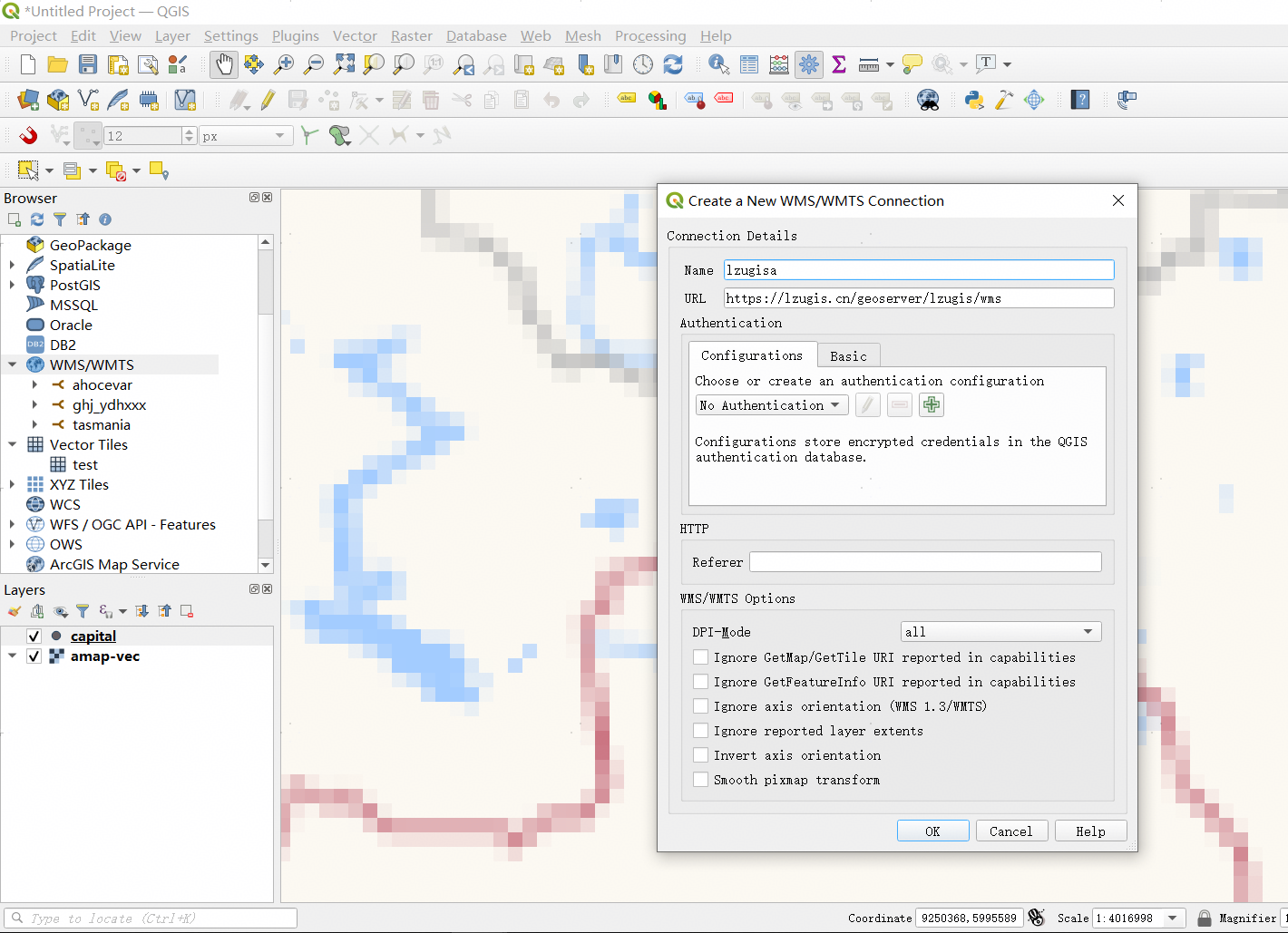Open the Statistical Summary sigma icon

click(x=839, y=64)
